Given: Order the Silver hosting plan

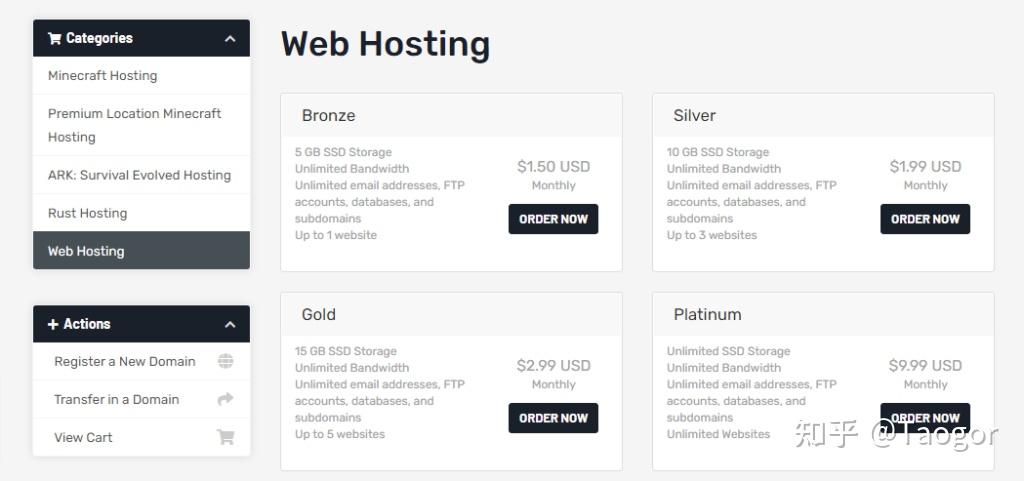Looking at the screenshot, I should pos(925,219).
